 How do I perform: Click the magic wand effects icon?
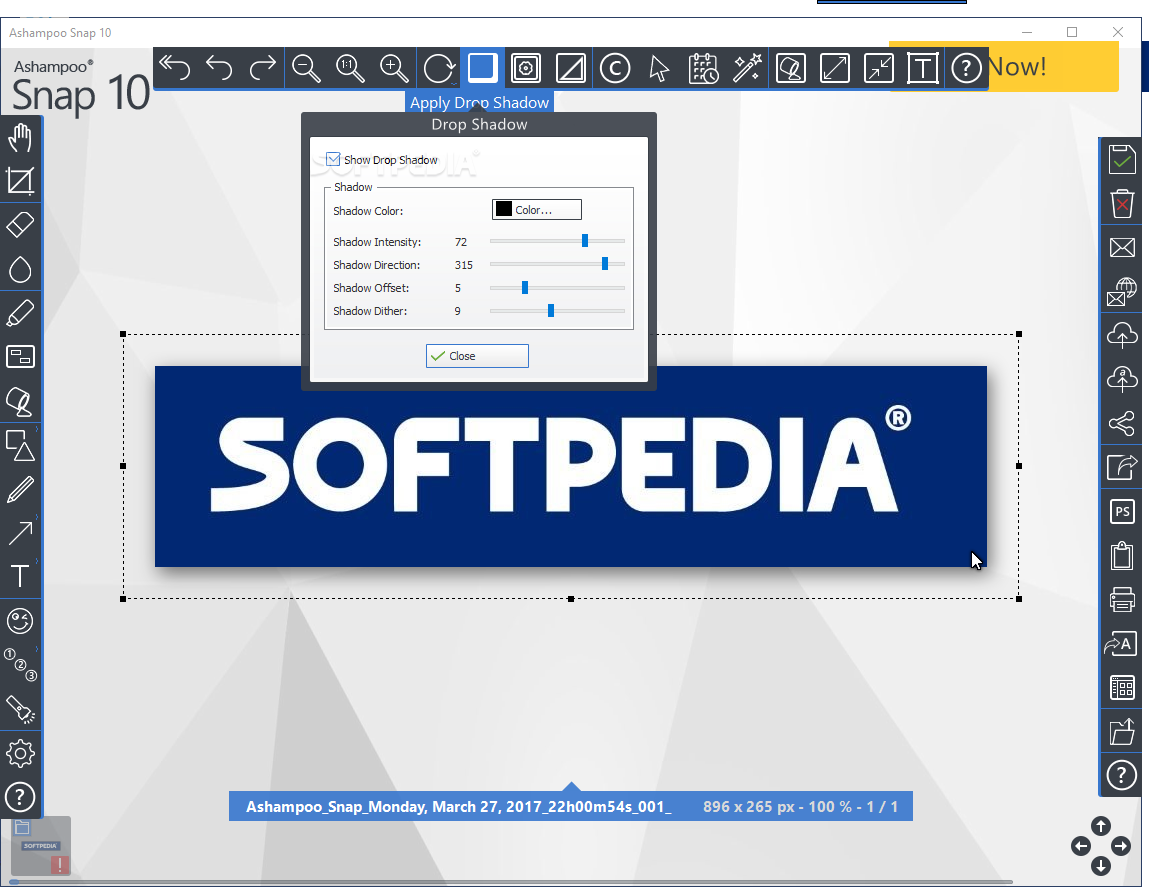click(747, 68)
